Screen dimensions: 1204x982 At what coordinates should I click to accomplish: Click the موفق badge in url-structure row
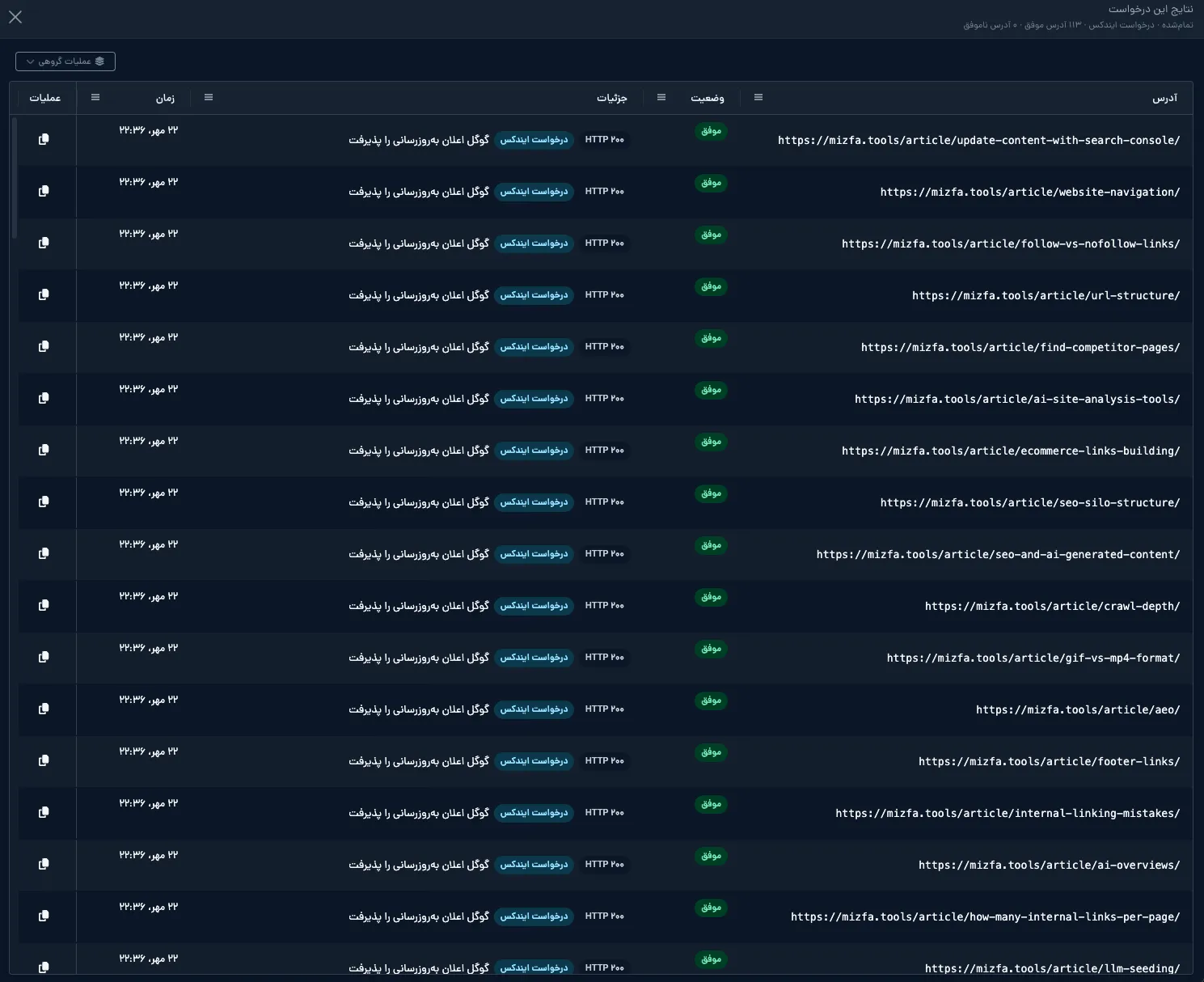tap(711, 286)
